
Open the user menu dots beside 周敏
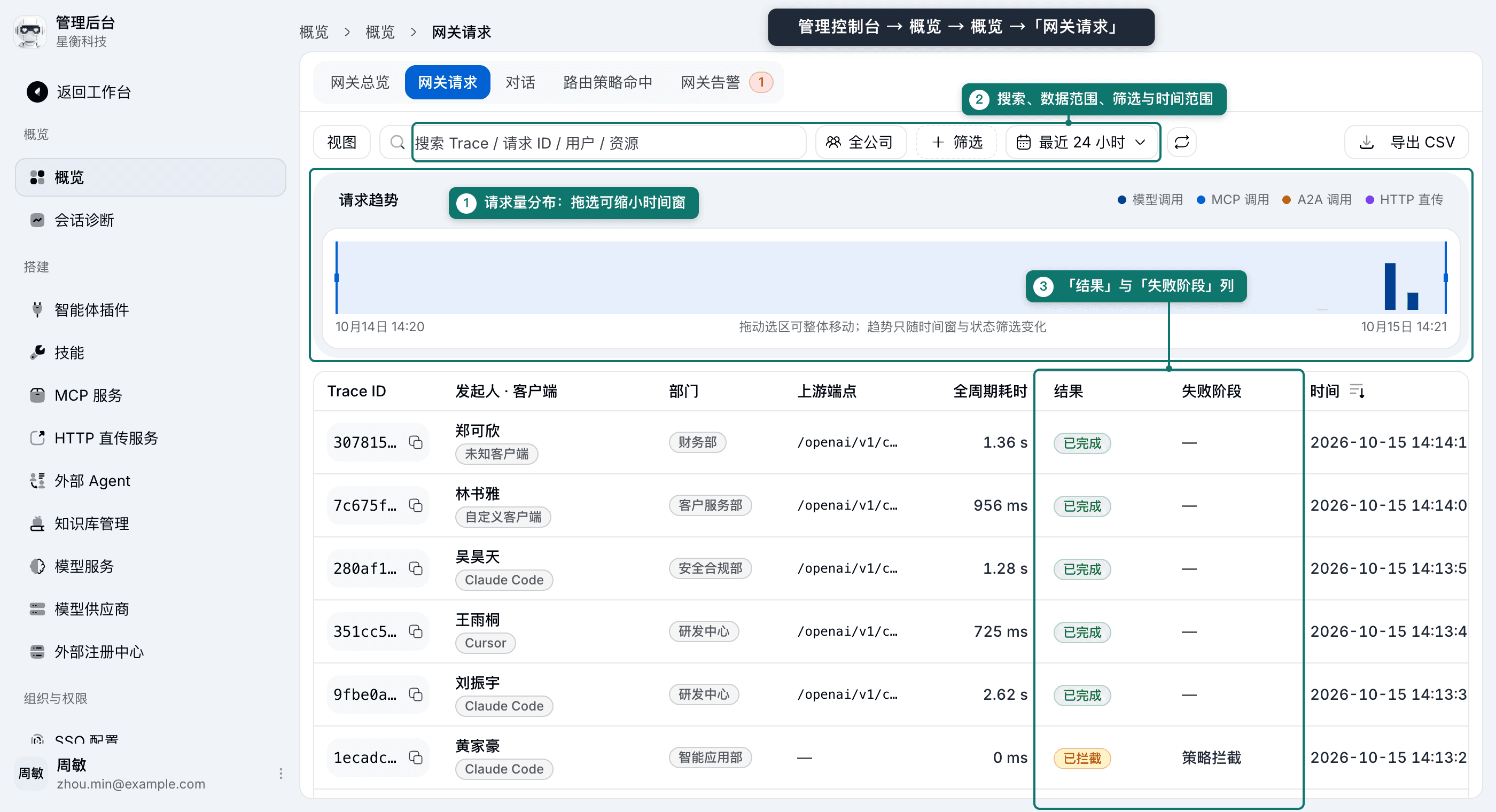[x=281, y=774]
